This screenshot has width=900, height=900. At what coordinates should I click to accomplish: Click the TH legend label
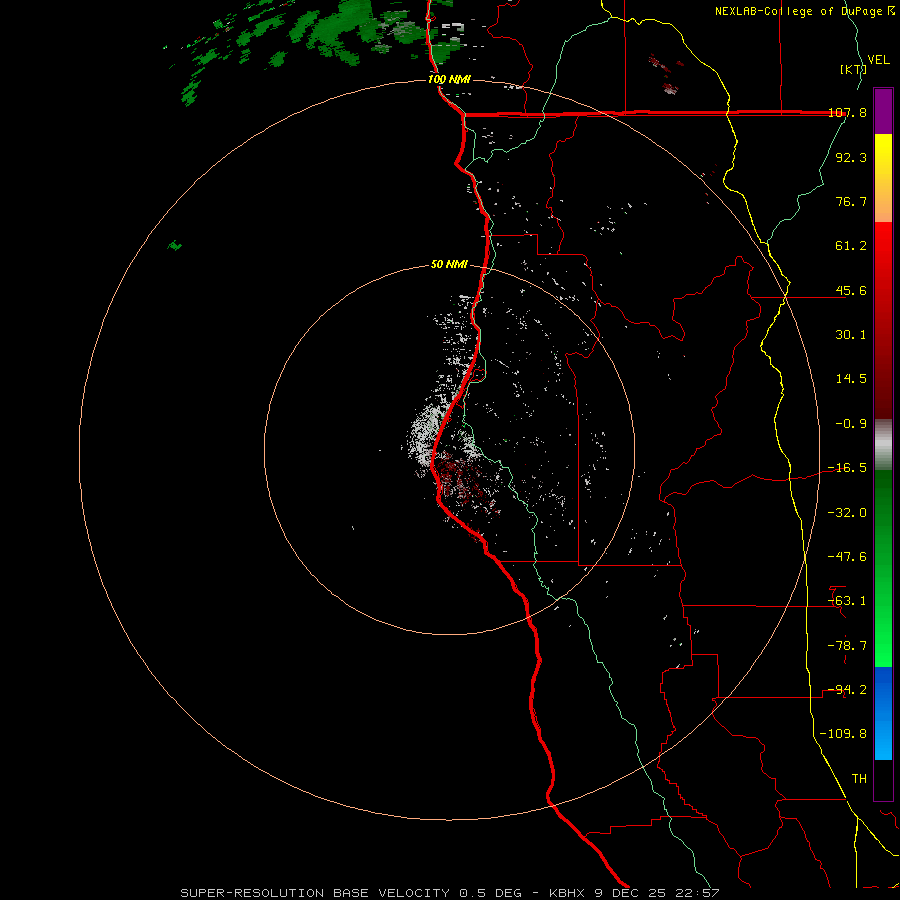tap(859, 779)
